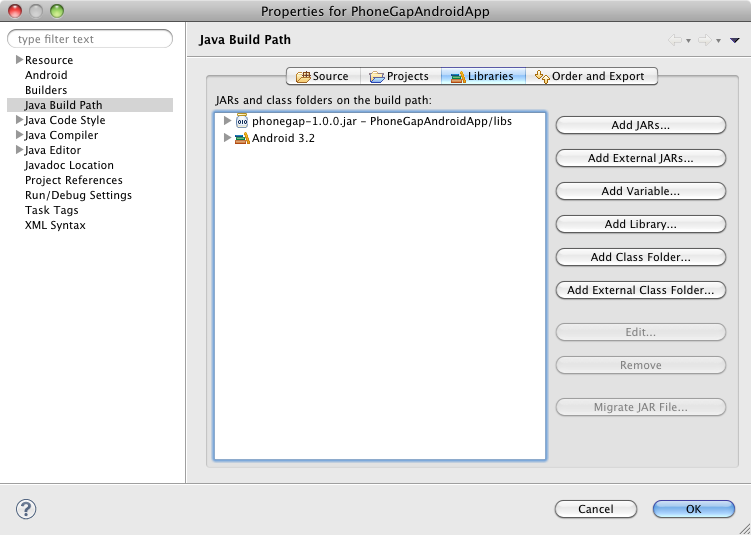The width and height of the screenshot is (751, 535).
Task: Expand the Java Compiler node
Action: [x=19, y=134]
